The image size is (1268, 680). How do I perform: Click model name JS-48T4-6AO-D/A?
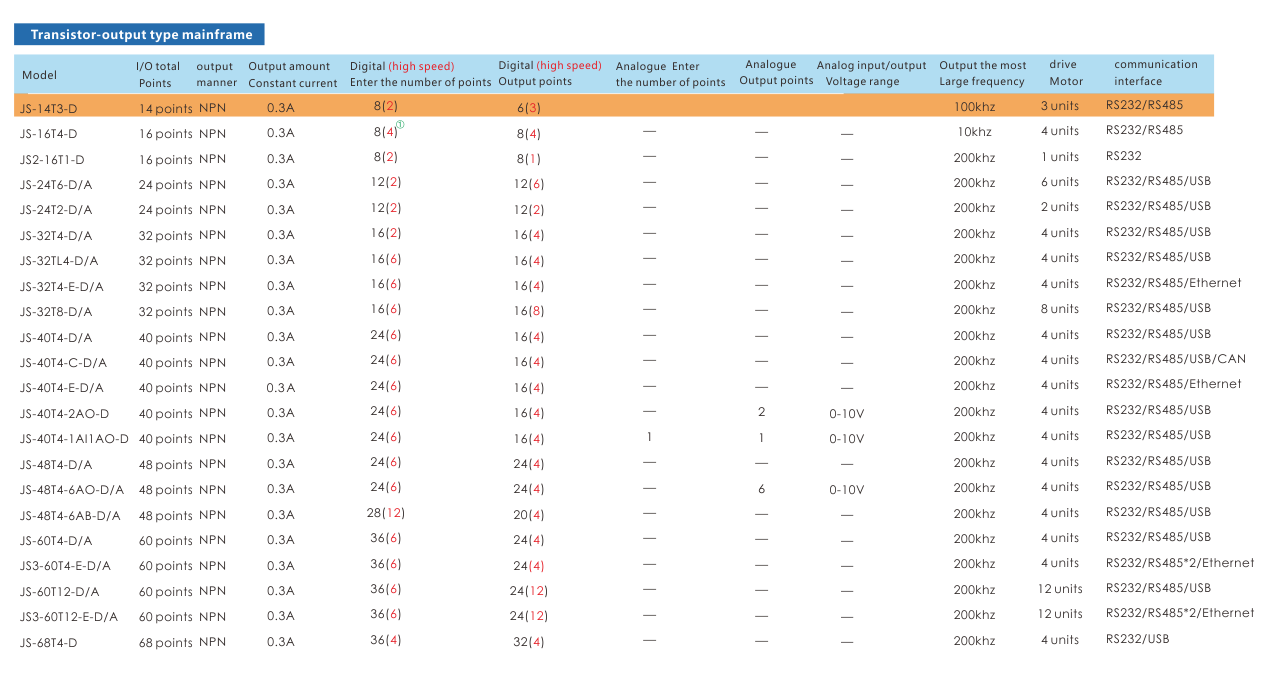pos(72,490)
